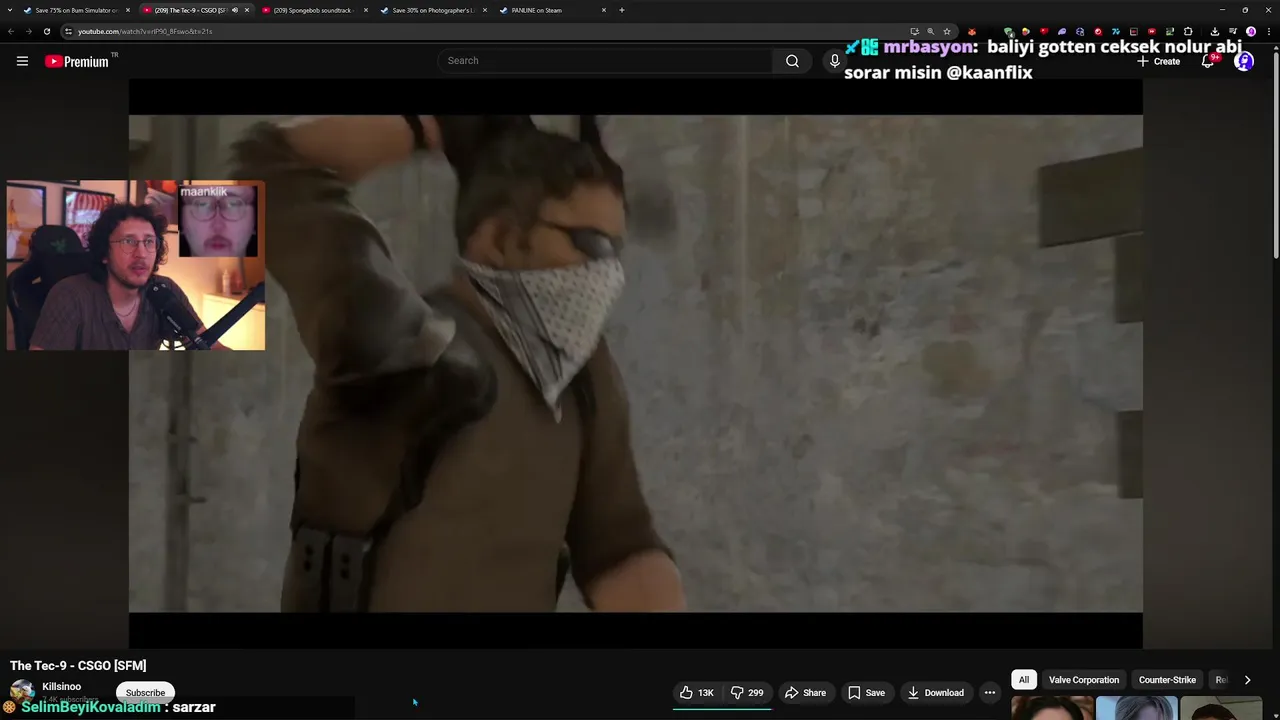This screenshot has height=720, width=1280.
Task: Click the search magnifier button
Action: [x=792, y=61]
